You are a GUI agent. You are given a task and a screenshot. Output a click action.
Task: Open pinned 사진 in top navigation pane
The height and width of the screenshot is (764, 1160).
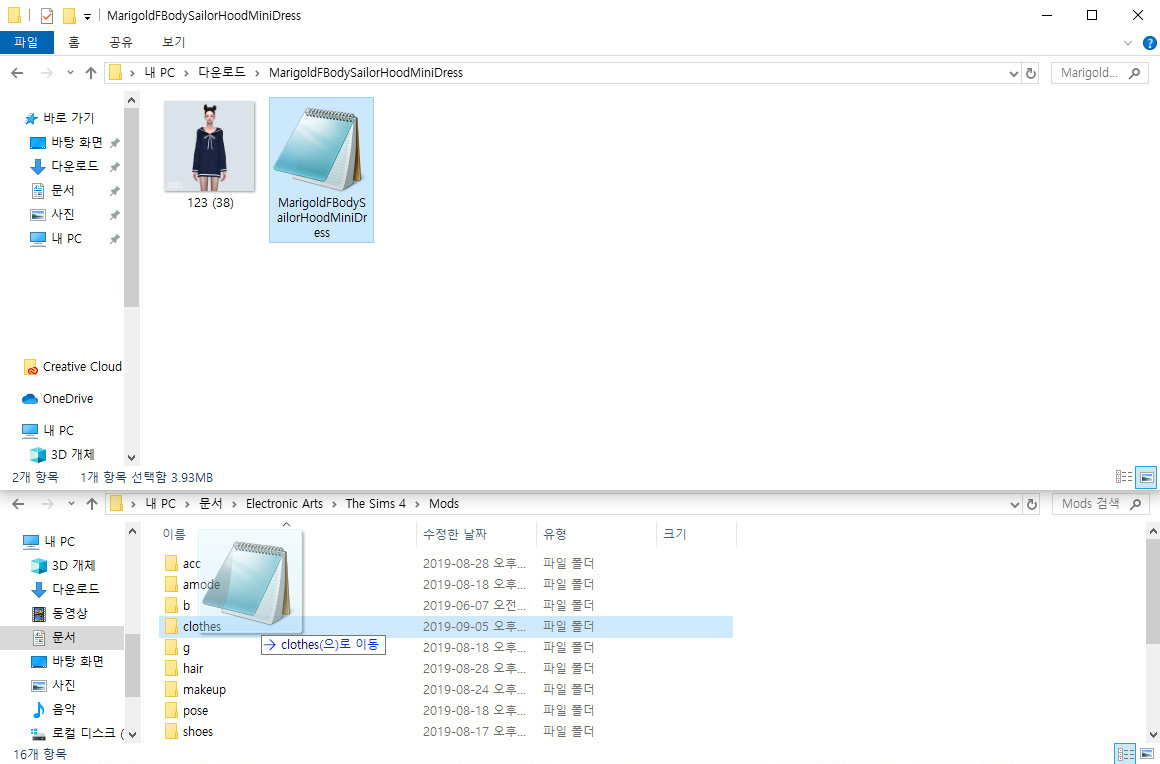[x=62, y=214]
